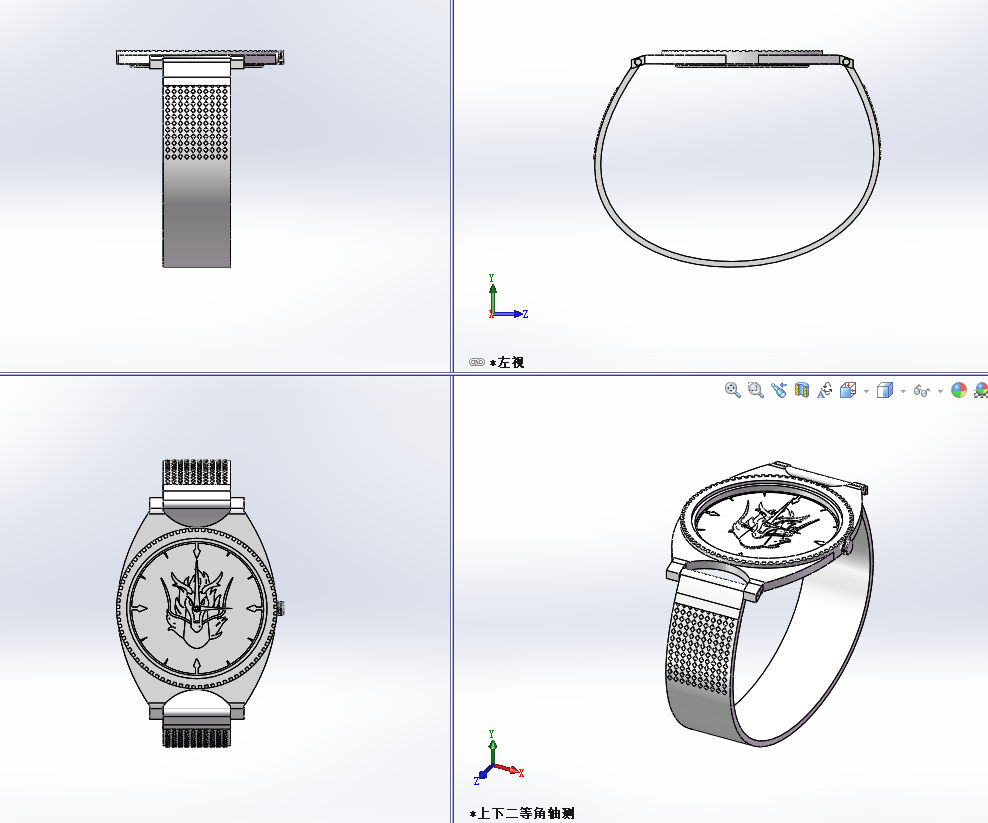
Task: Click the View Orientation cube icon
Action: click(848, 390)
